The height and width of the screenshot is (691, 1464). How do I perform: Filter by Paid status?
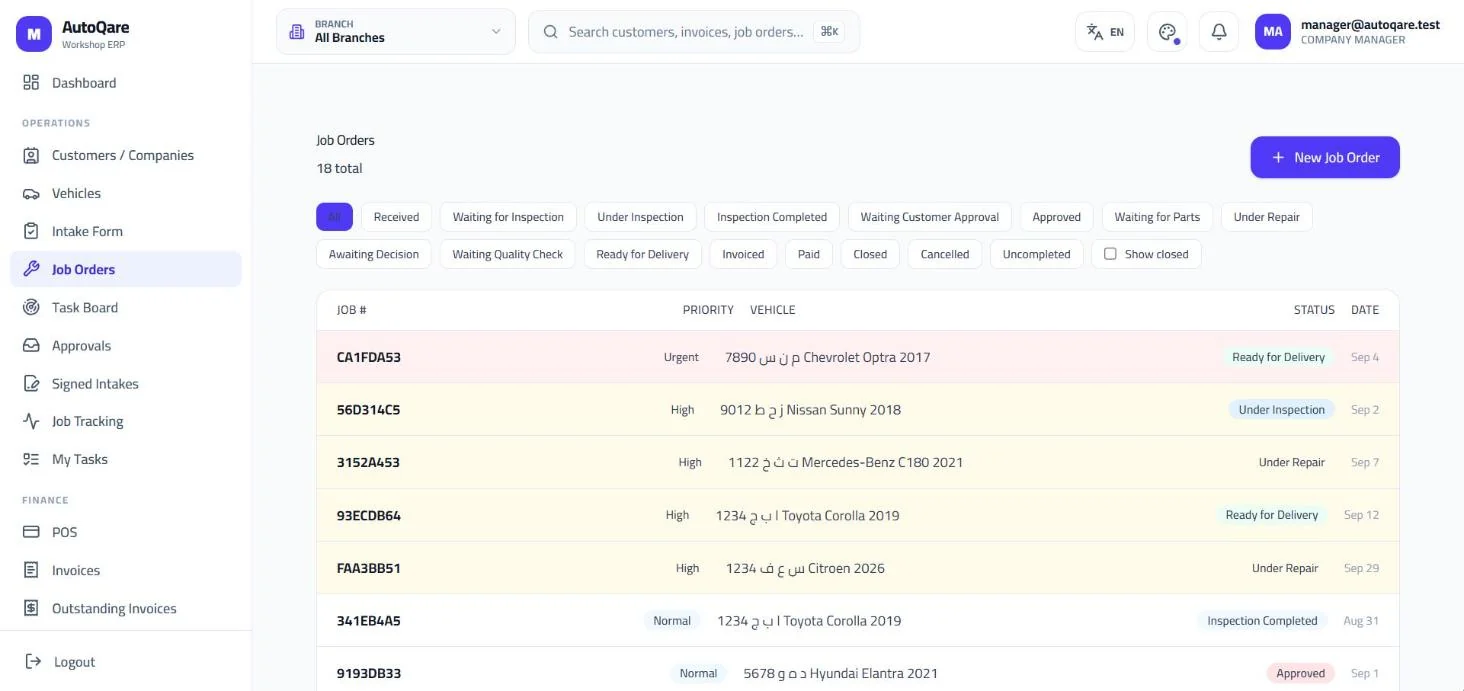pos(809,254)
